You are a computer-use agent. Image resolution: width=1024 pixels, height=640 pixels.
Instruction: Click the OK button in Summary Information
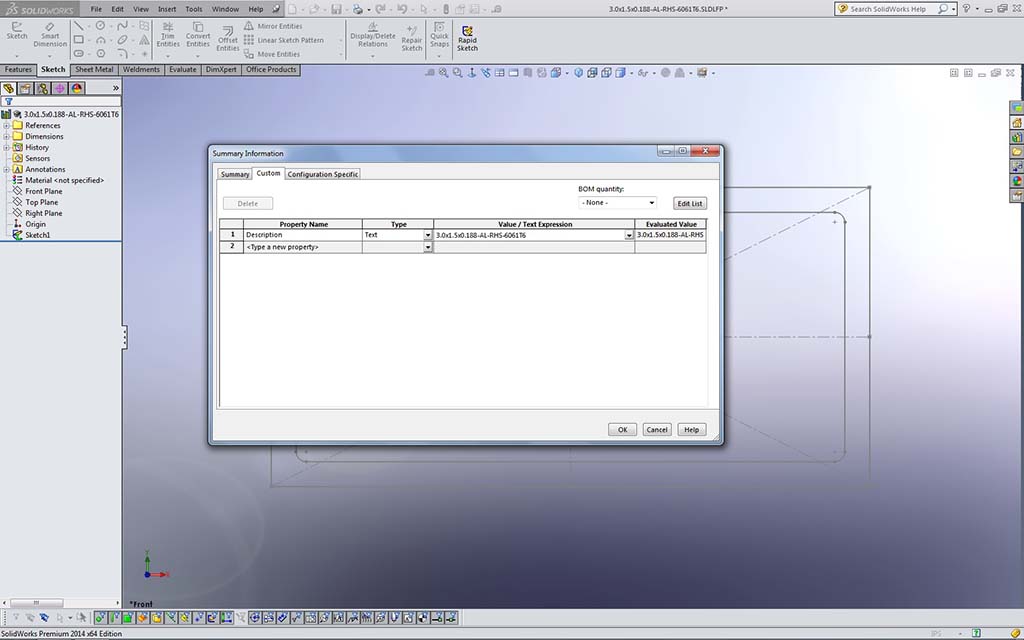[622, 430]
